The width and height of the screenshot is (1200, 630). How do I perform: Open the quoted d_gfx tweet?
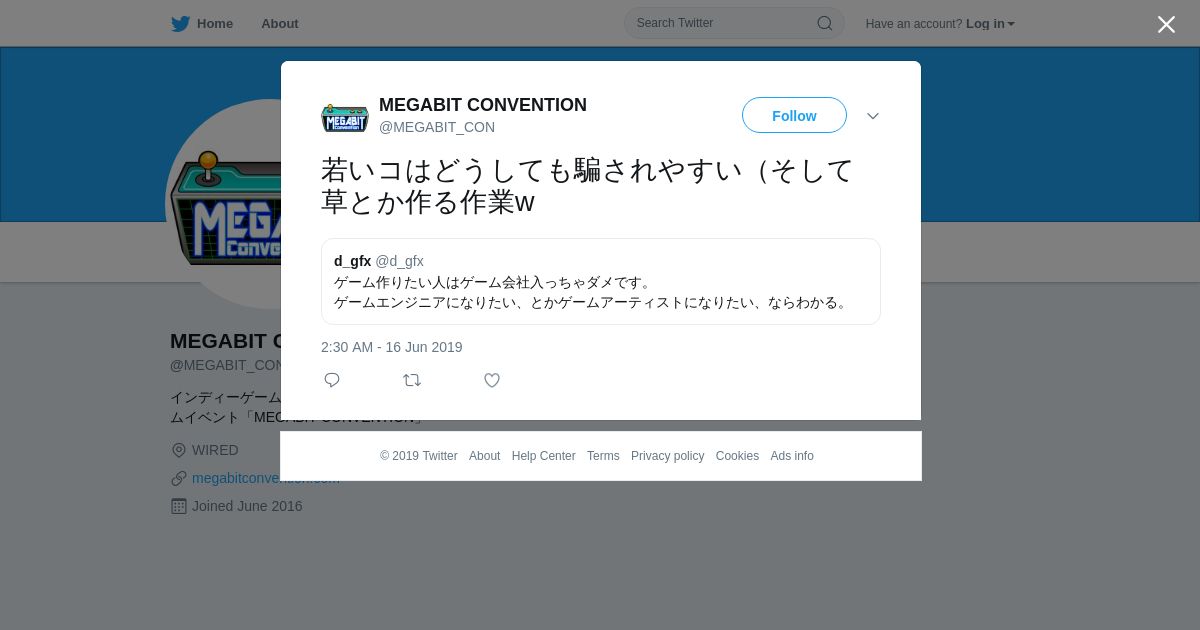pyautogui.click(x=601, y=281)
